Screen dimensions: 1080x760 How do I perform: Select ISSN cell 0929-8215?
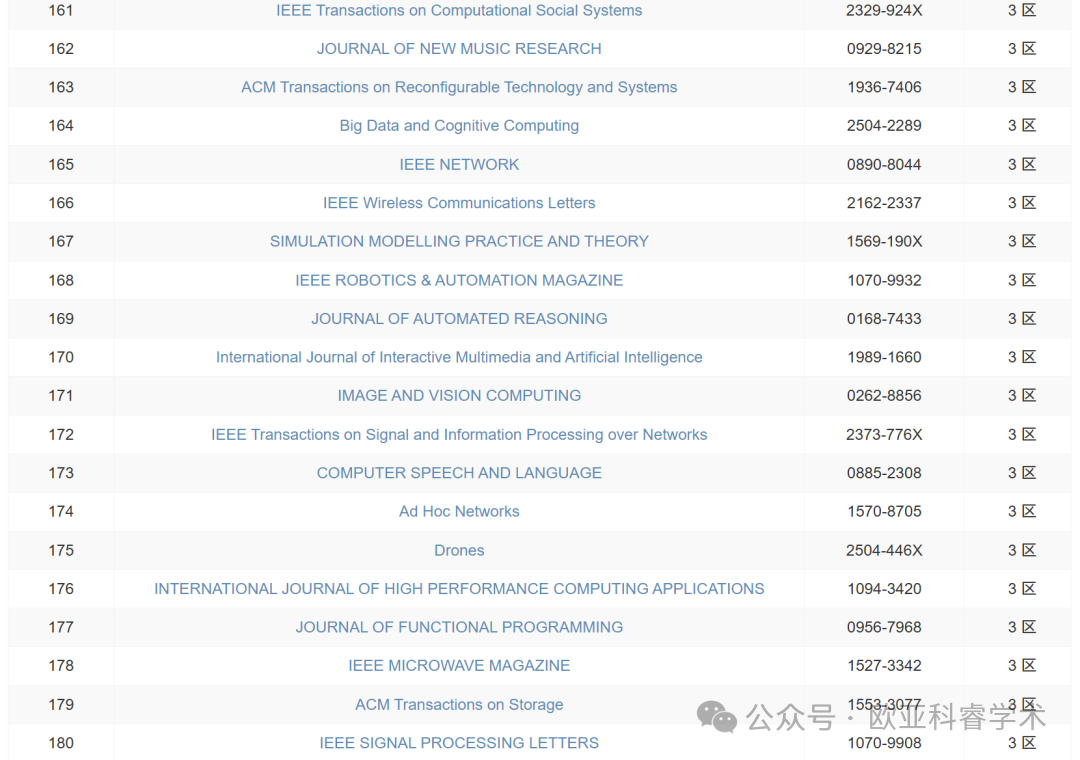(x=884, y=49)
